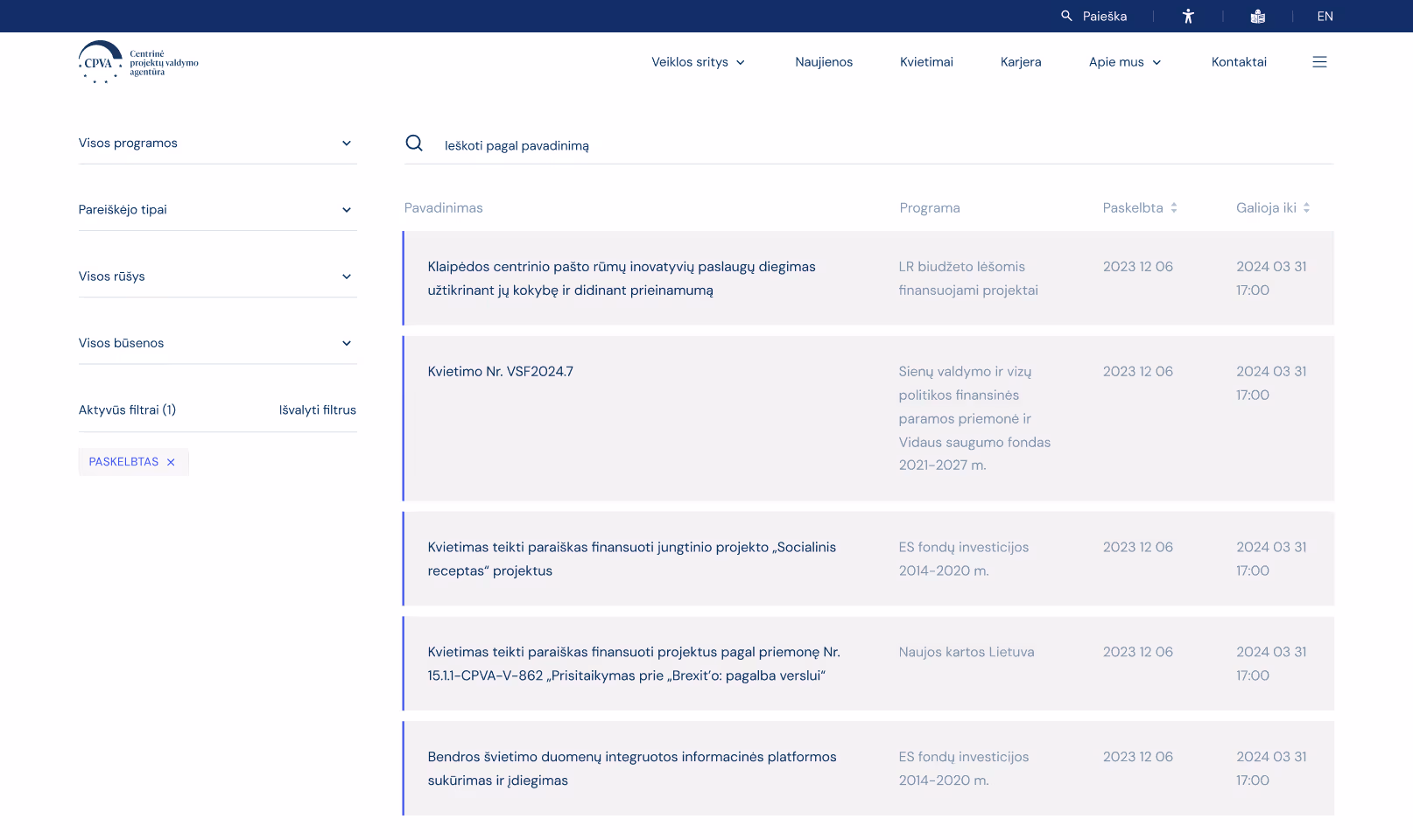Click the Paieška search icon in top bar

coord(1066,16)
